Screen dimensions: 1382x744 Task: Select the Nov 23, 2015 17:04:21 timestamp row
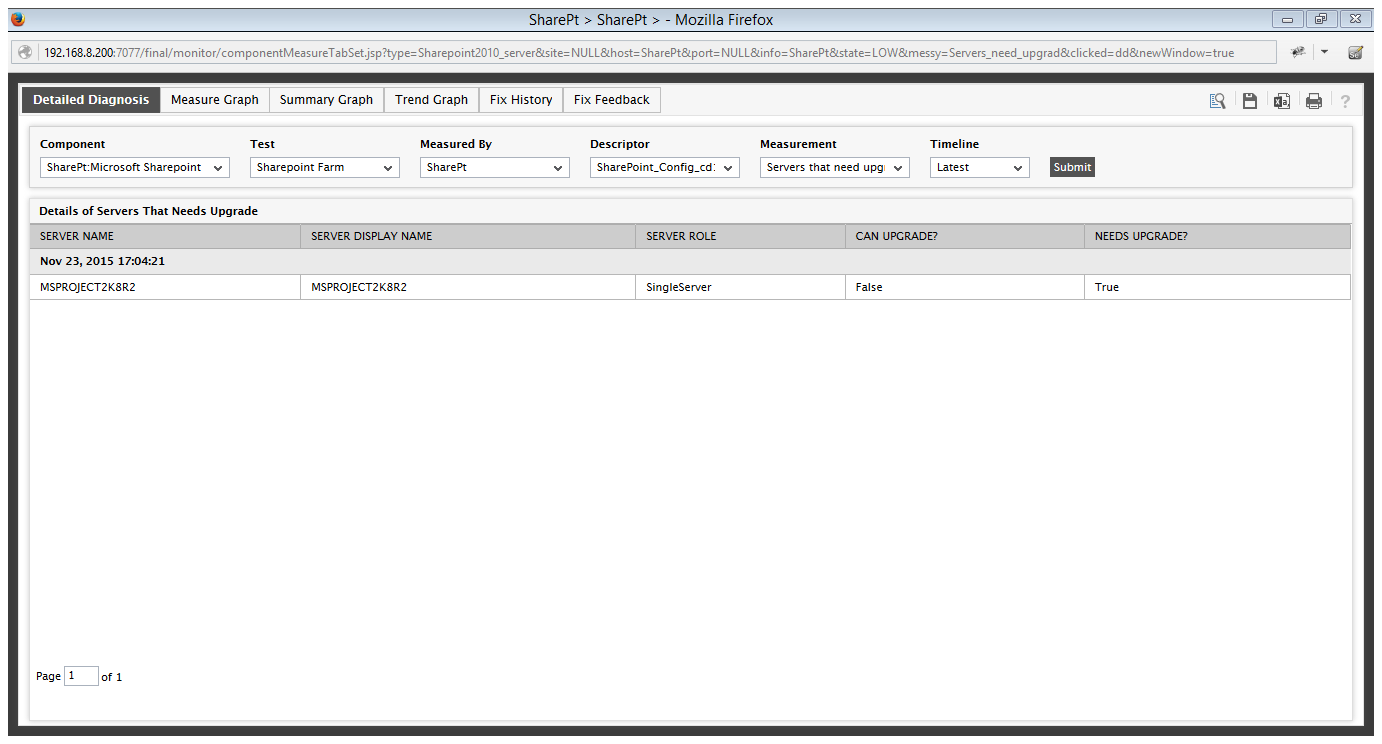690,262
